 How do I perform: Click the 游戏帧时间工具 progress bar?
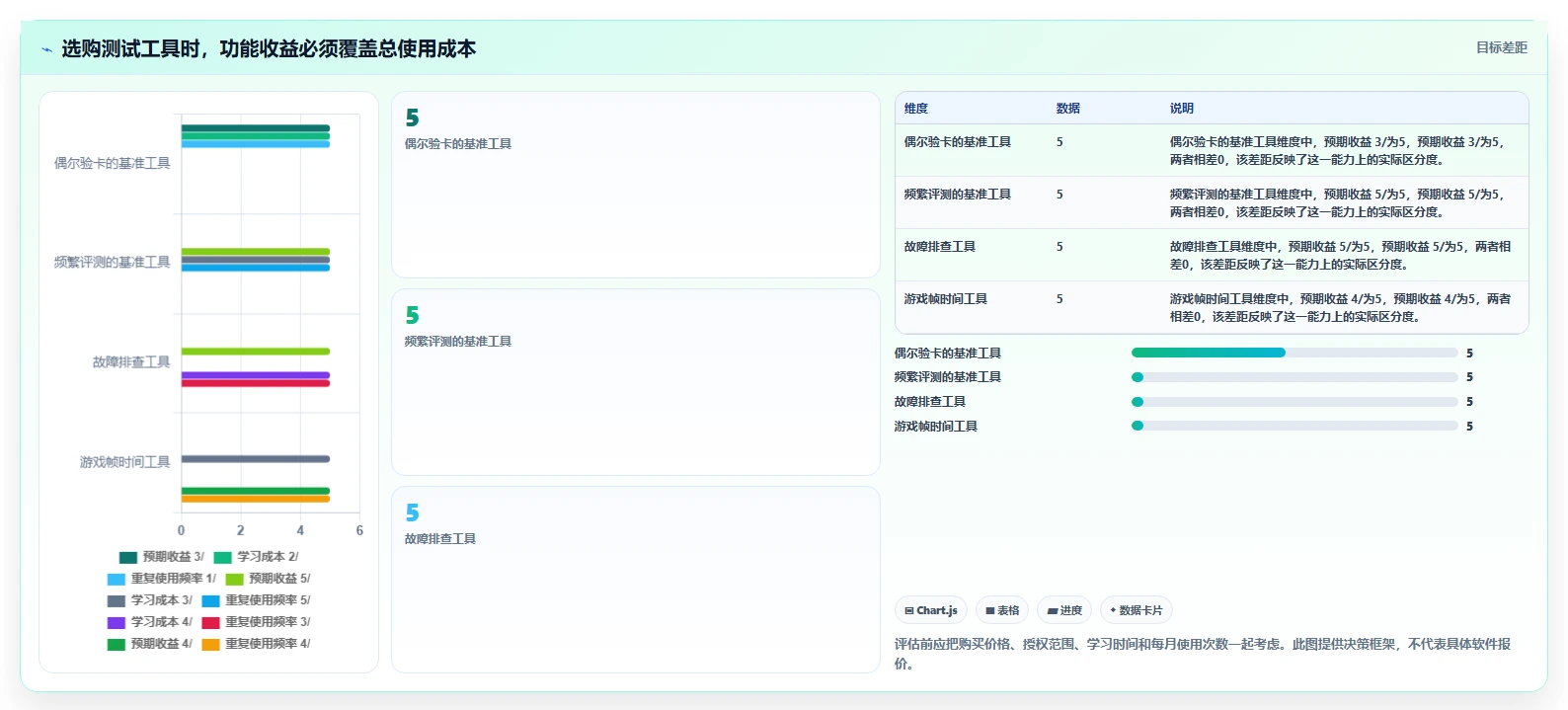click(x=1294, y=426)
